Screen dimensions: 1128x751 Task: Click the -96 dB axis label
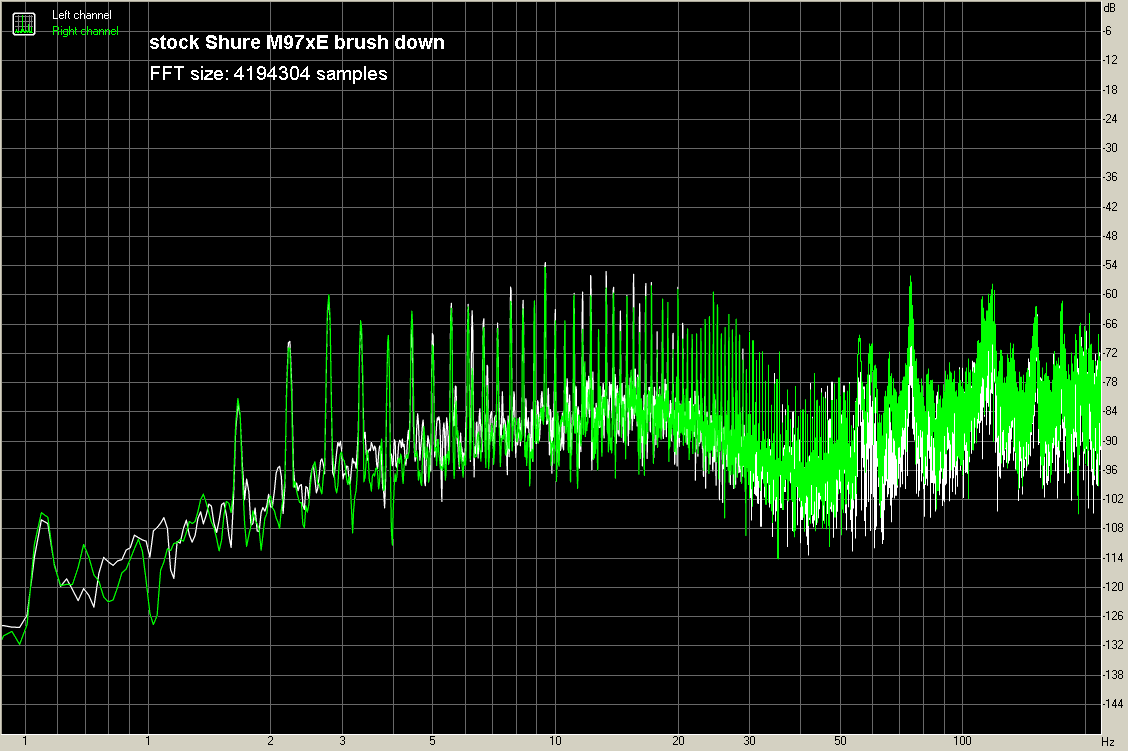coord(1111,470)
